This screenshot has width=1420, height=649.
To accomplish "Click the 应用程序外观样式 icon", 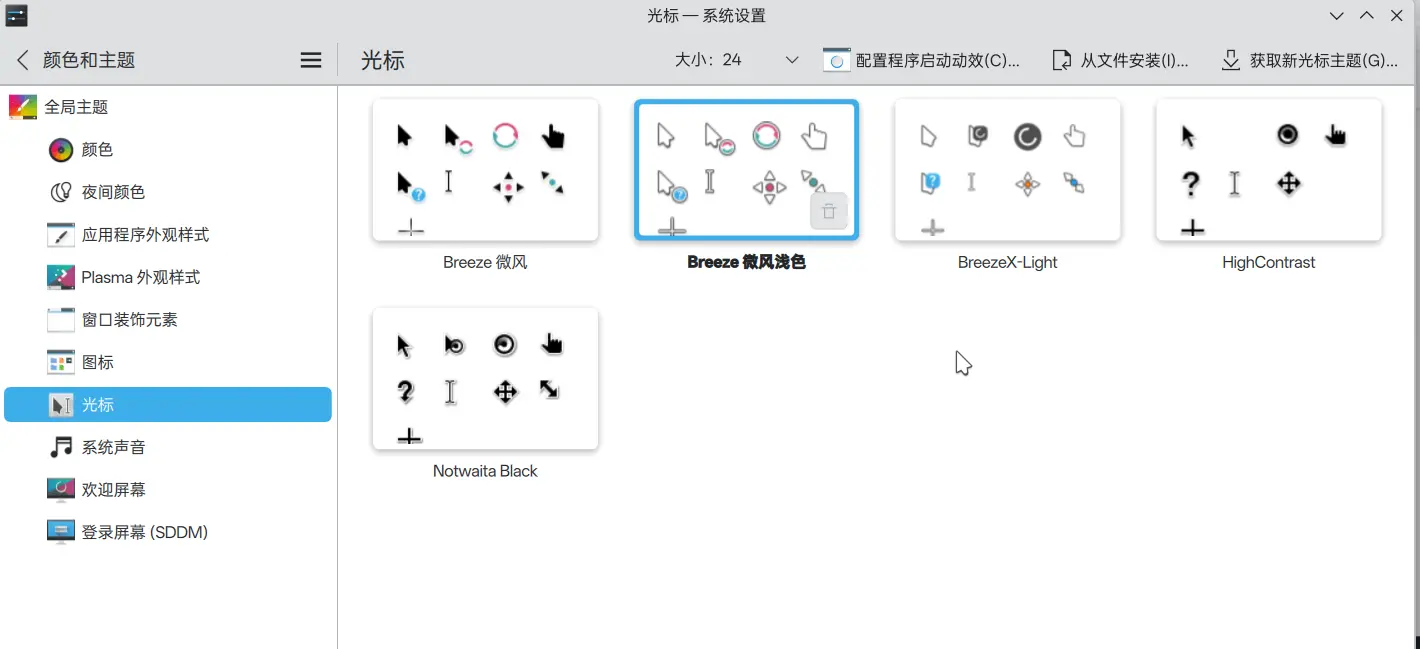I will tap(61, 235).
